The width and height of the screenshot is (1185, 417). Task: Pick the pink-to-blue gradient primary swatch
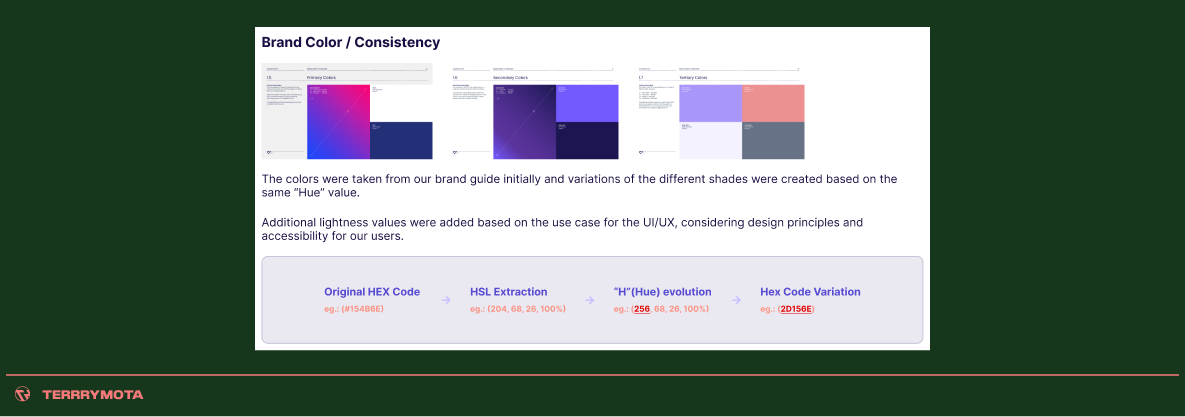tap(339, 122)
